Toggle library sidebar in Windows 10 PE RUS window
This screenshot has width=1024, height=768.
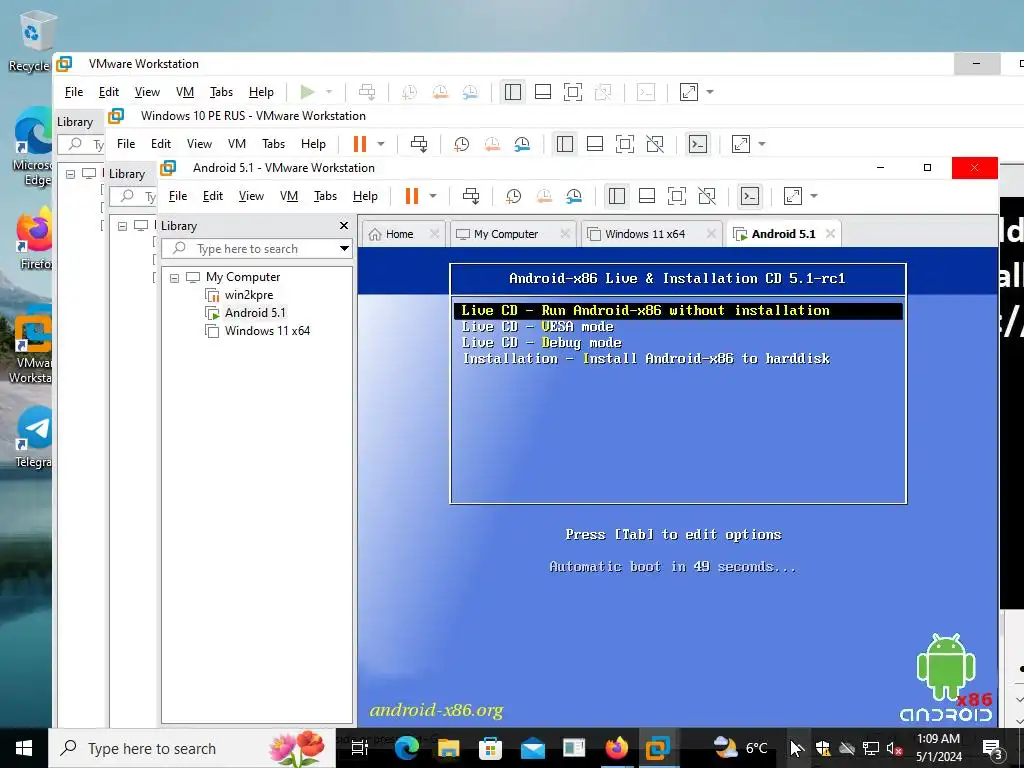point(565,144)
